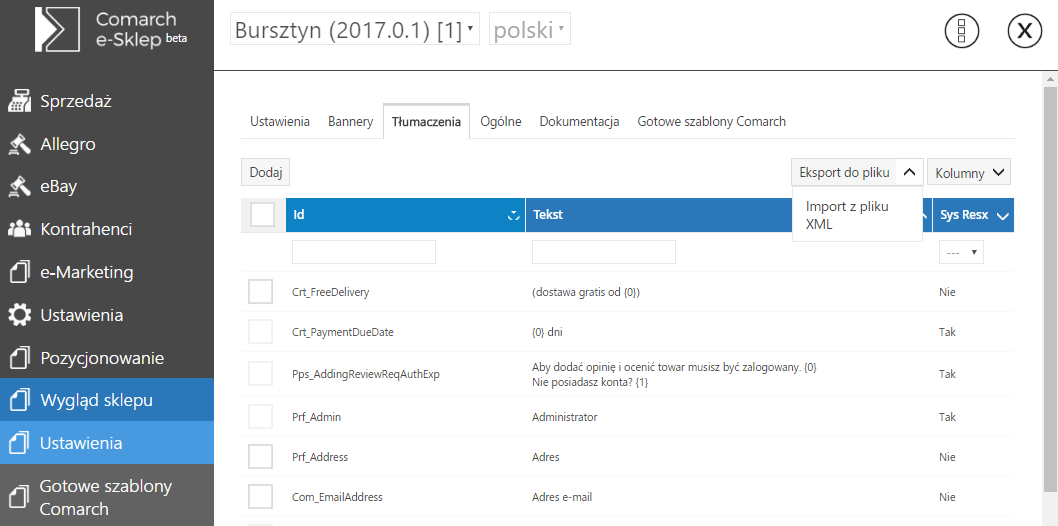1058x526 pixels.
Task: Click the Kontrahenci people icon
Action: click(20, 229)
